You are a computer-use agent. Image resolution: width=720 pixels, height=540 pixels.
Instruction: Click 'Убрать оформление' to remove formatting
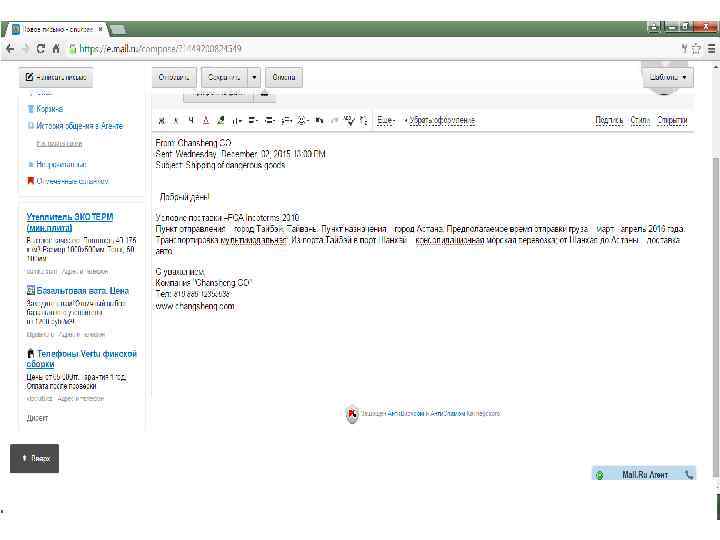coord(440,120)
